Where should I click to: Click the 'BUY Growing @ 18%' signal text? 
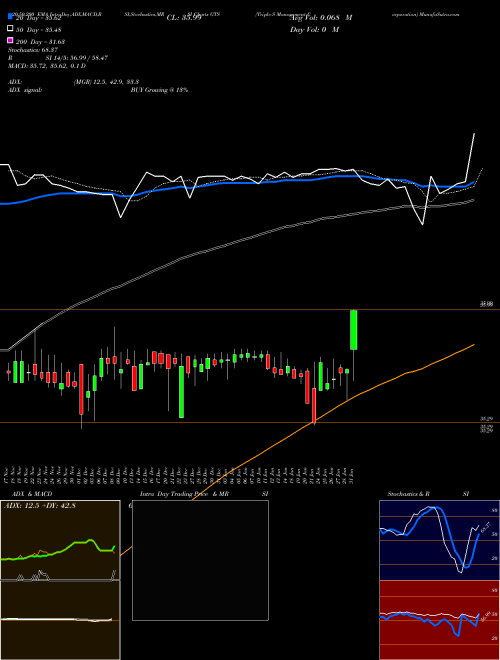(159, 90)
